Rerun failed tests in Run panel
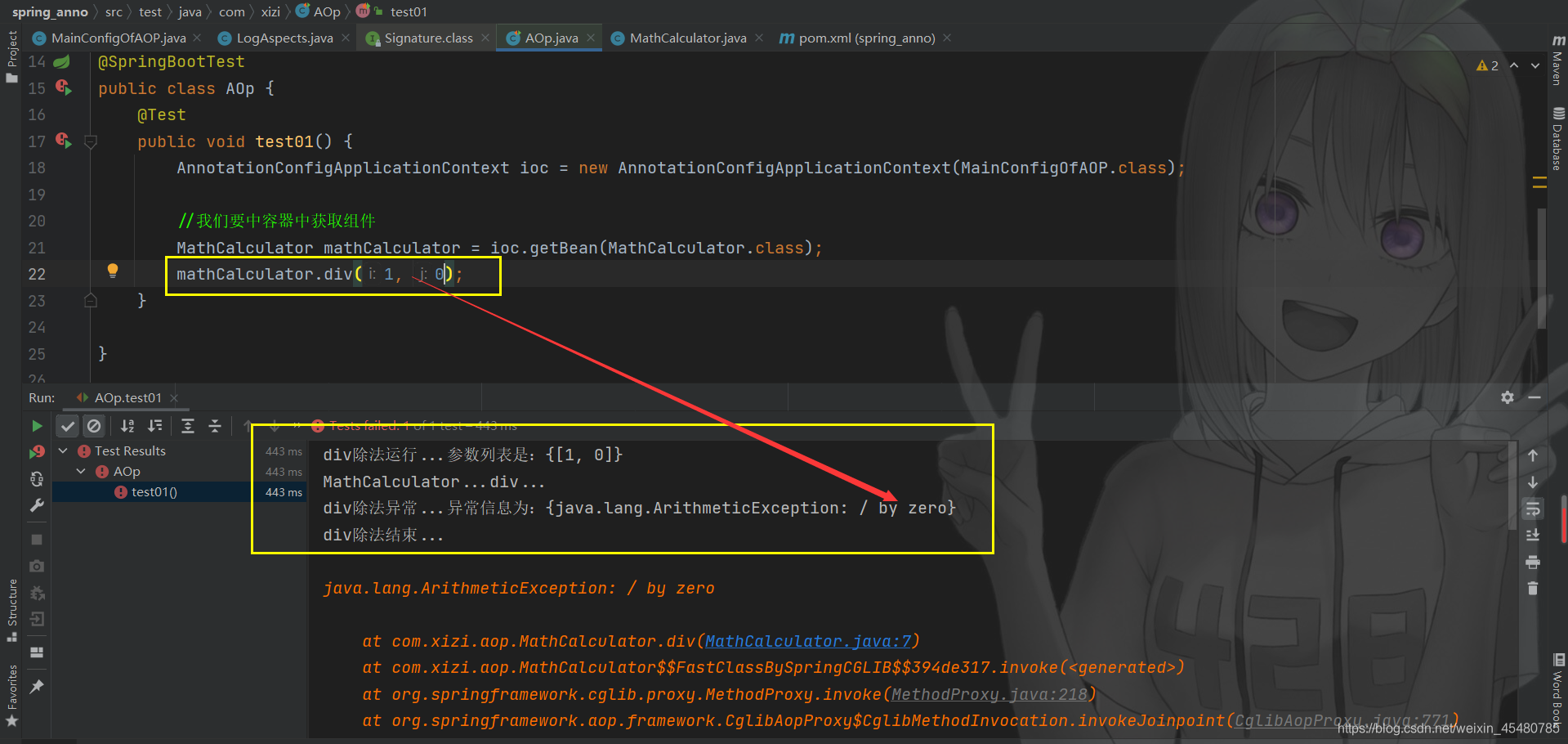 (x=37, y=452)
